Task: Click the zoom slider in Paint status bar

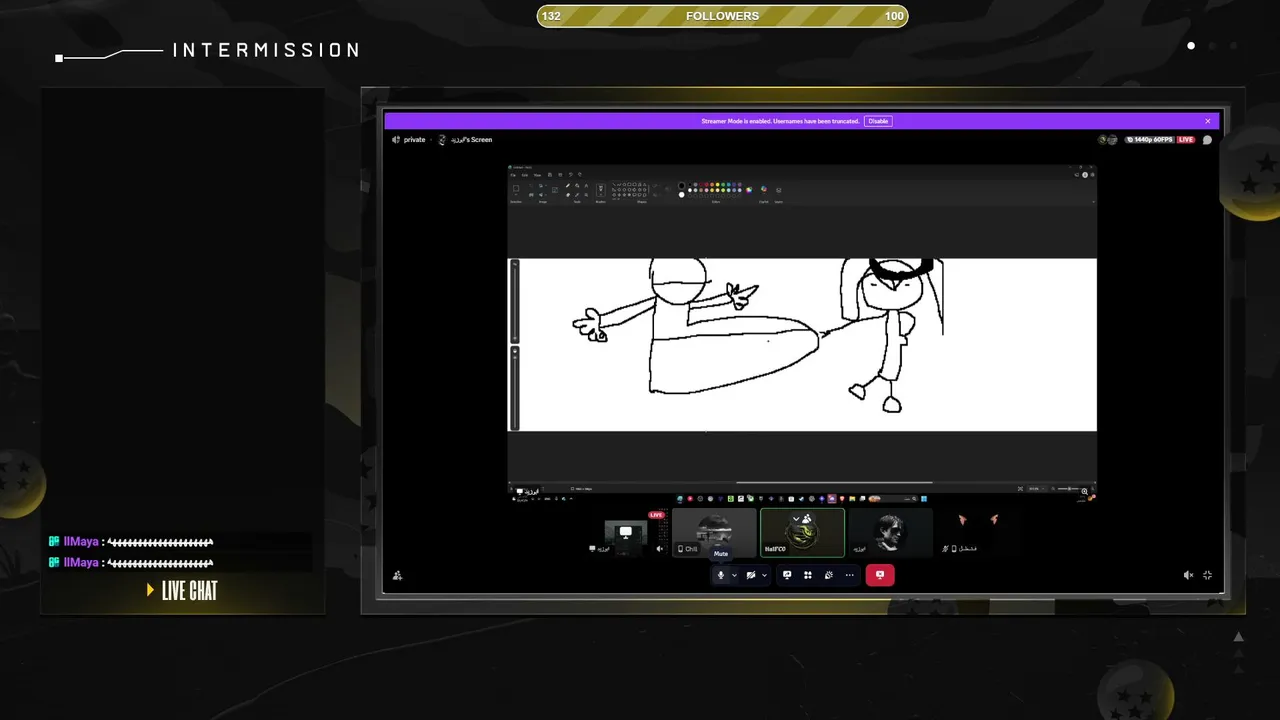Action: pos(1068,489)
